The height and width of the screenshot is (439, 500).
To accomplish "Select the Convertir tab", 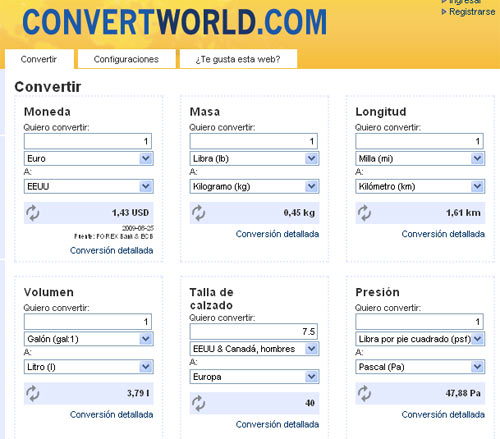I will [39, 59].
